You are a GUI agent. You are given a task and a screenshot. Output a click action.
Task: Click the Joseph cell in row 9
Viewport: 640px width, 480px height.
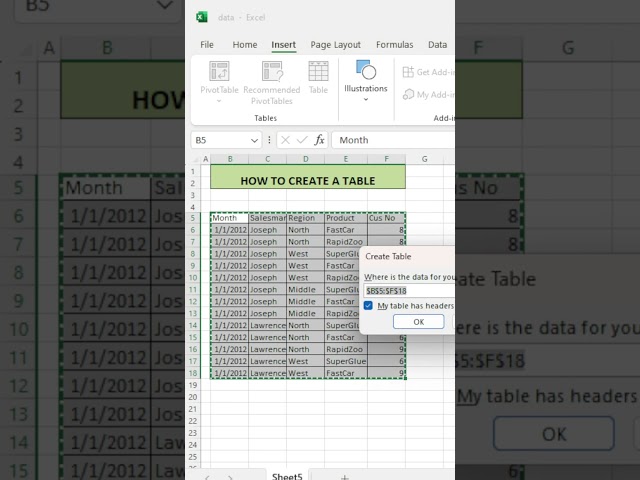[x=267, y=266]
